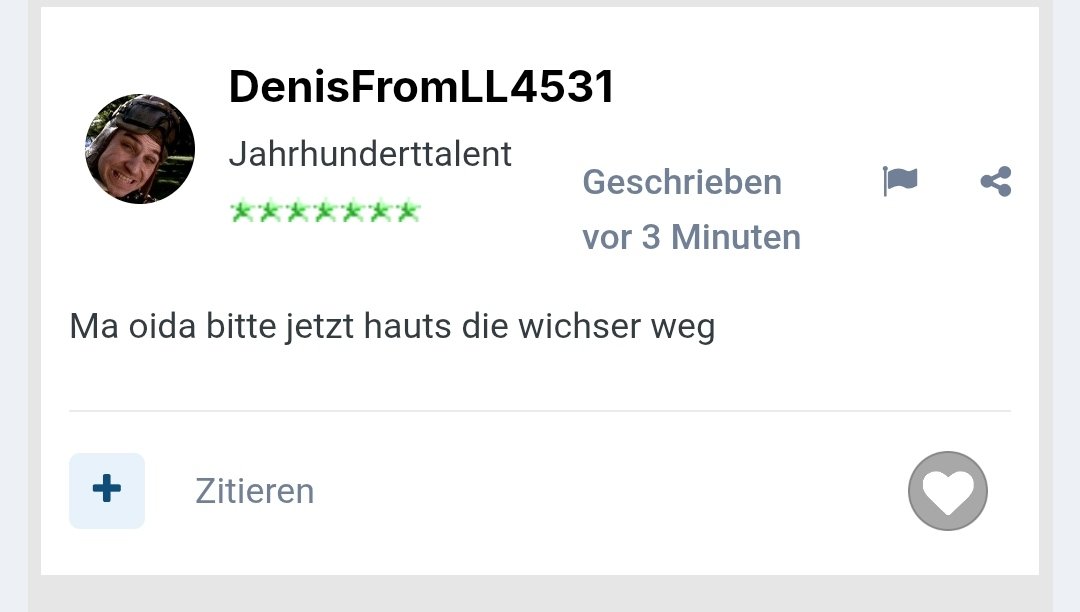Click the gray area below the post card
The height and width of the screenshot is (612, 1080).
(540, 593)
